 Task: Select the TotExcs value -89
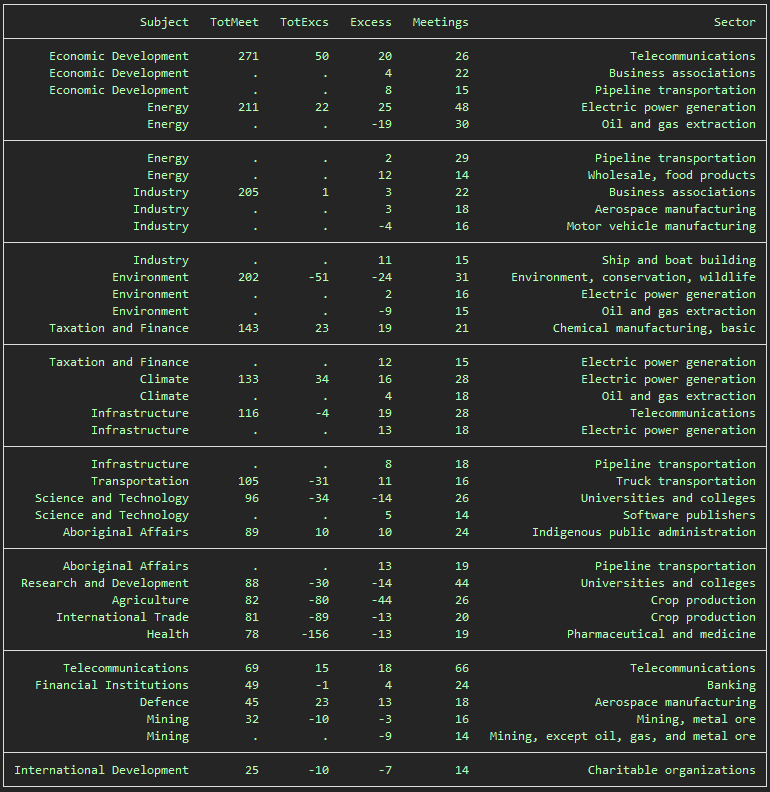tap(318, 617)
